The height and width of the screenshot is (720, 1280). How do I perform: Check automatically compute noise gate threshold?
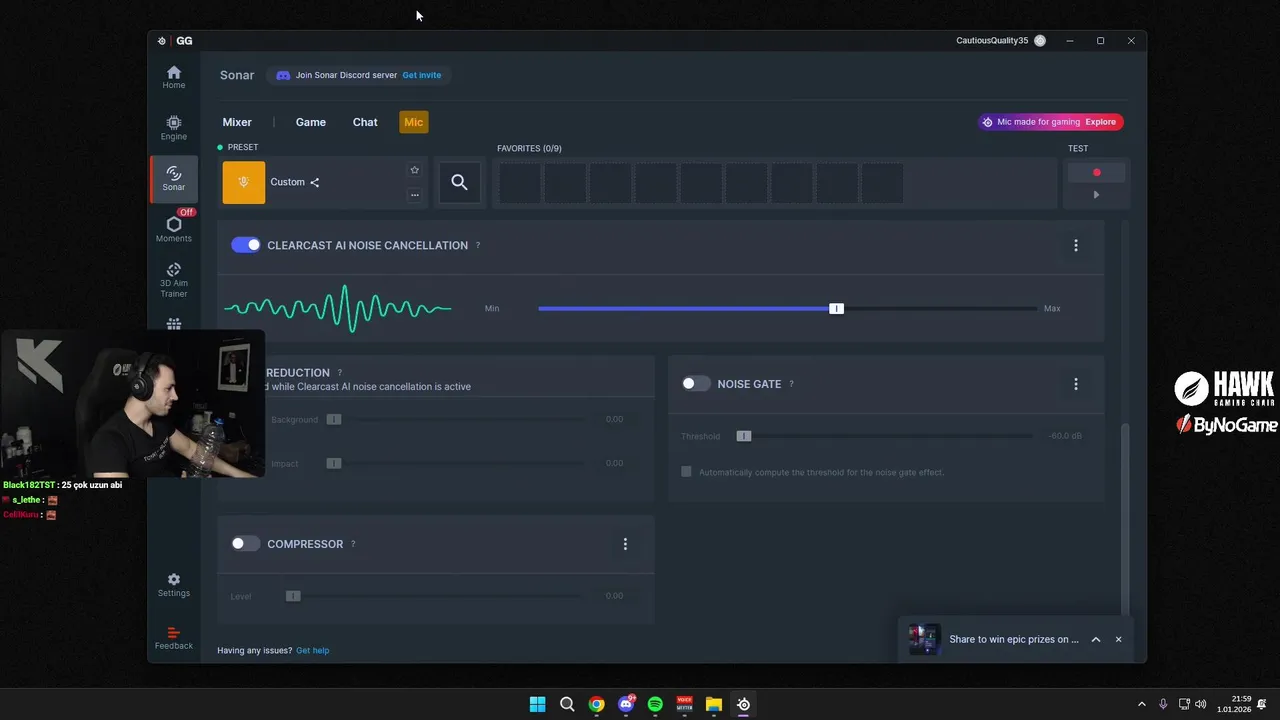(x=686, y=472)
